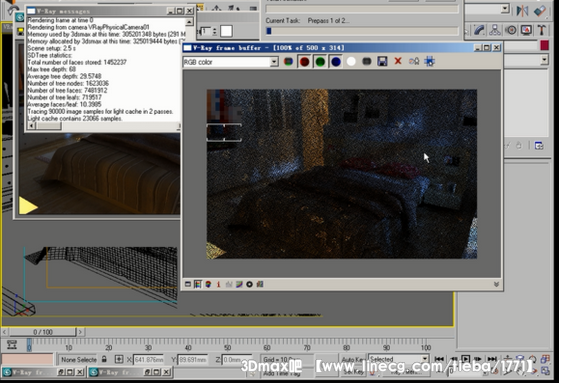The width and height of the screenshot is (562, 383).
Task: Toggle the levels correction icon
Action: 229,284
